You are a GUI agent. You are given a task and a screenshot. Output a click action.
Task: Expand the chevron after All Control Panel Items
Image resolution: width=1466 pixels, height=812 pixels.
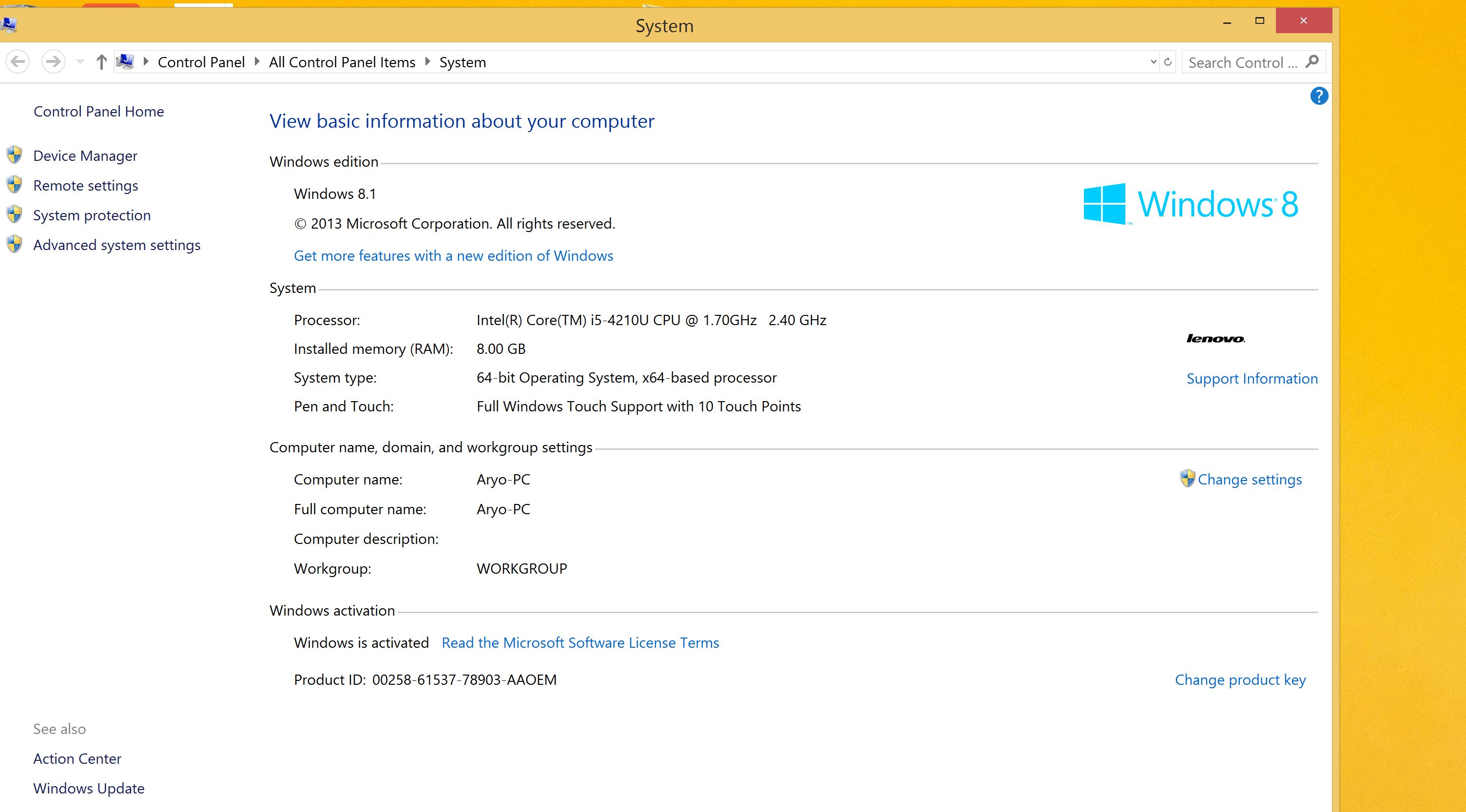[x=427, y=61]
